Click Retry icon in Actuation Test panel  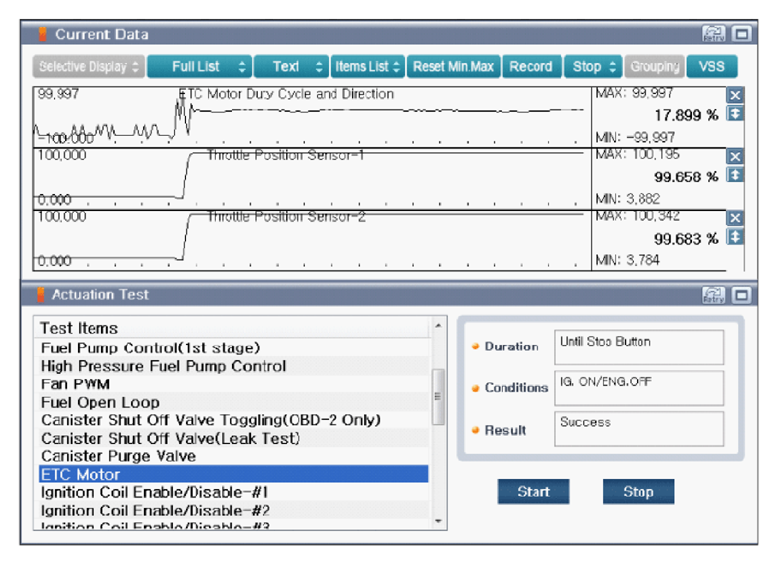click(714, 295)
